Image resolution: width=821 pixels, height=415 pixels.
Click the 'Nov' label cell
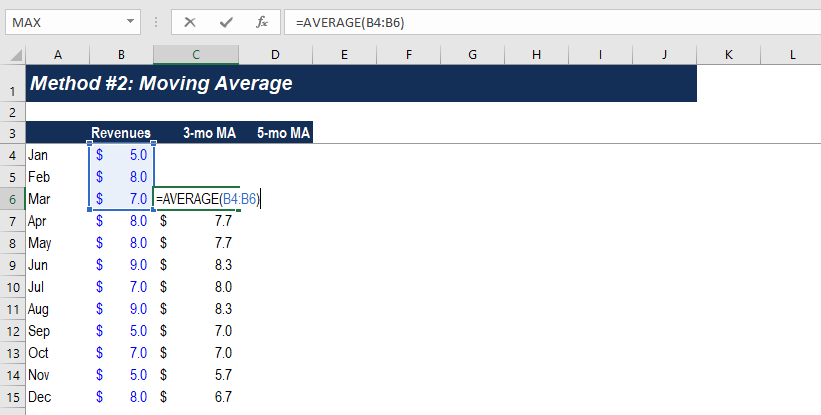58,375
